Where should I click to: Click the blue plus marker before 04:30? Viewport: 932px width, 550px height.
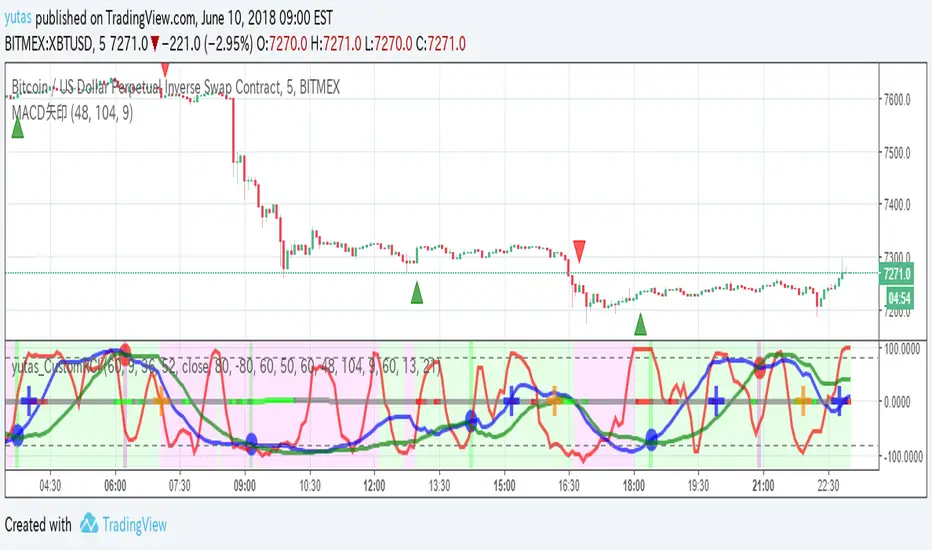[29, 401]
